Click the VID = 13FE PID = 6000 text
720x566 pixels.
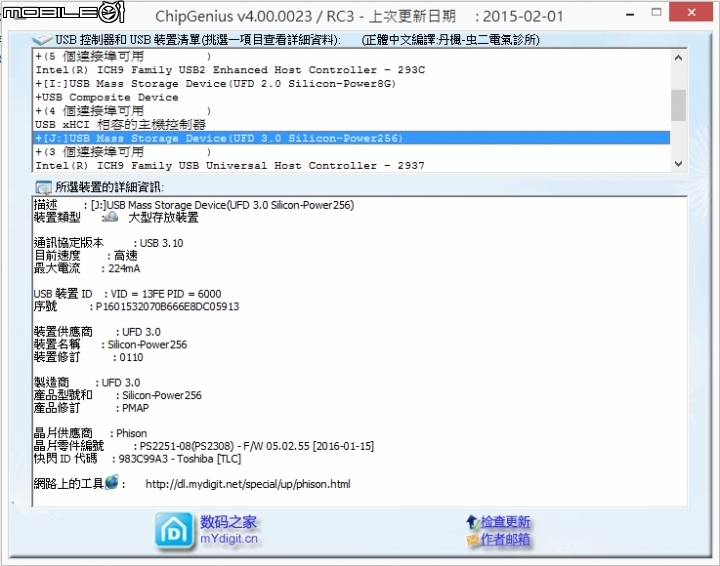(166, 294)
